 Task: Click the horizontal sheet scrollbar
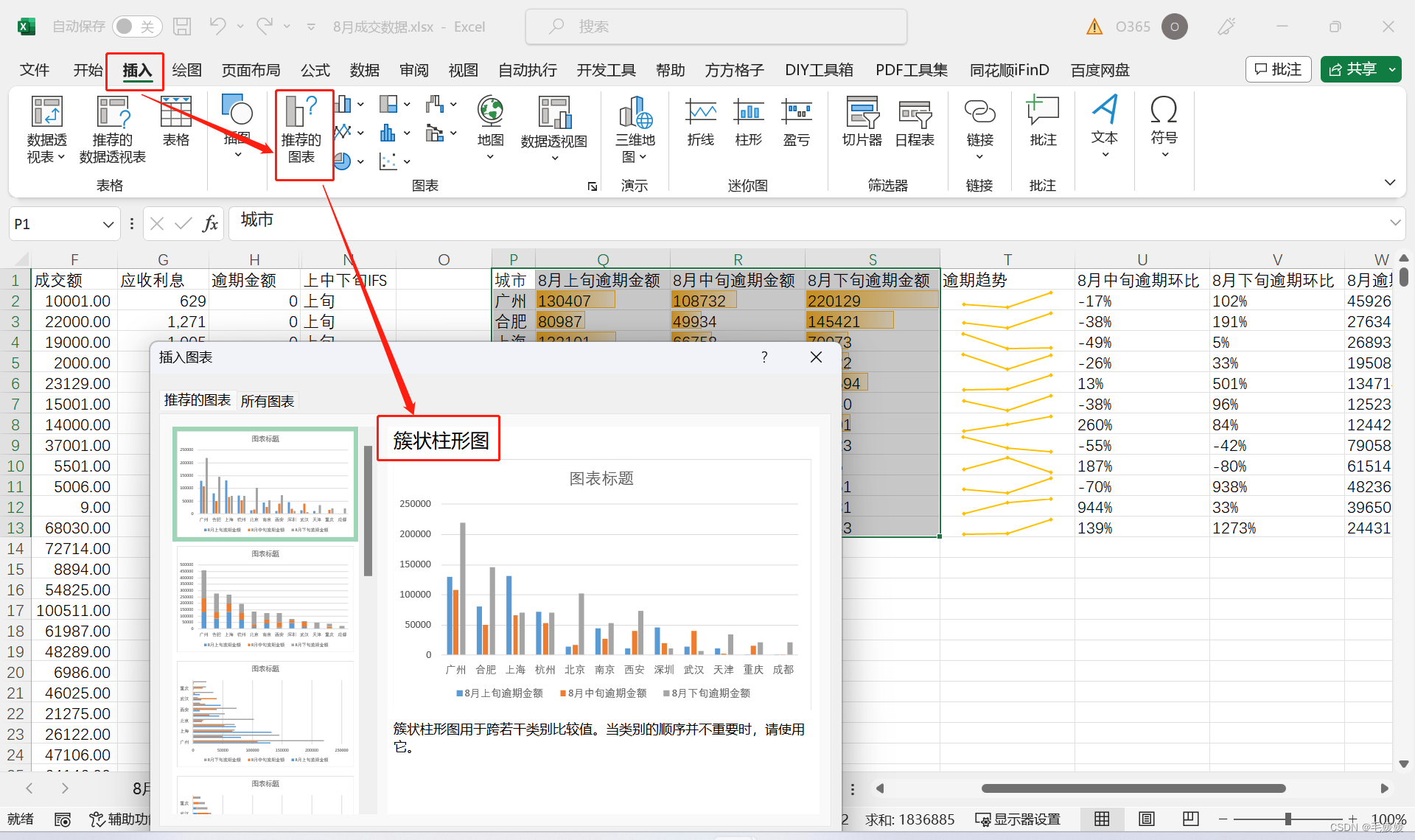pyautogui.click(x=1133, y=788)
